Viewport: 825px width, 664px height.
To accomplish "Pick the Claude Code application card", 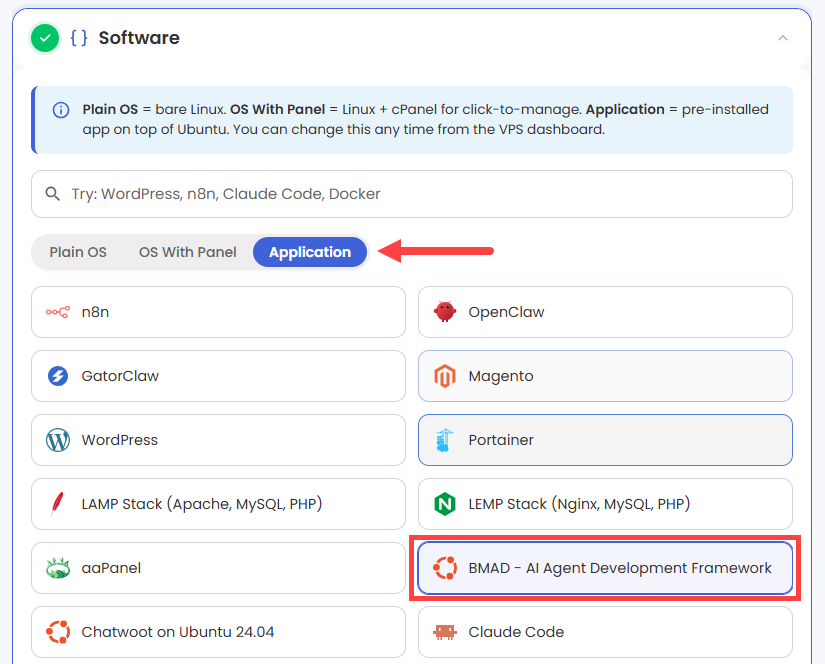I will click(x=605, y=632).
